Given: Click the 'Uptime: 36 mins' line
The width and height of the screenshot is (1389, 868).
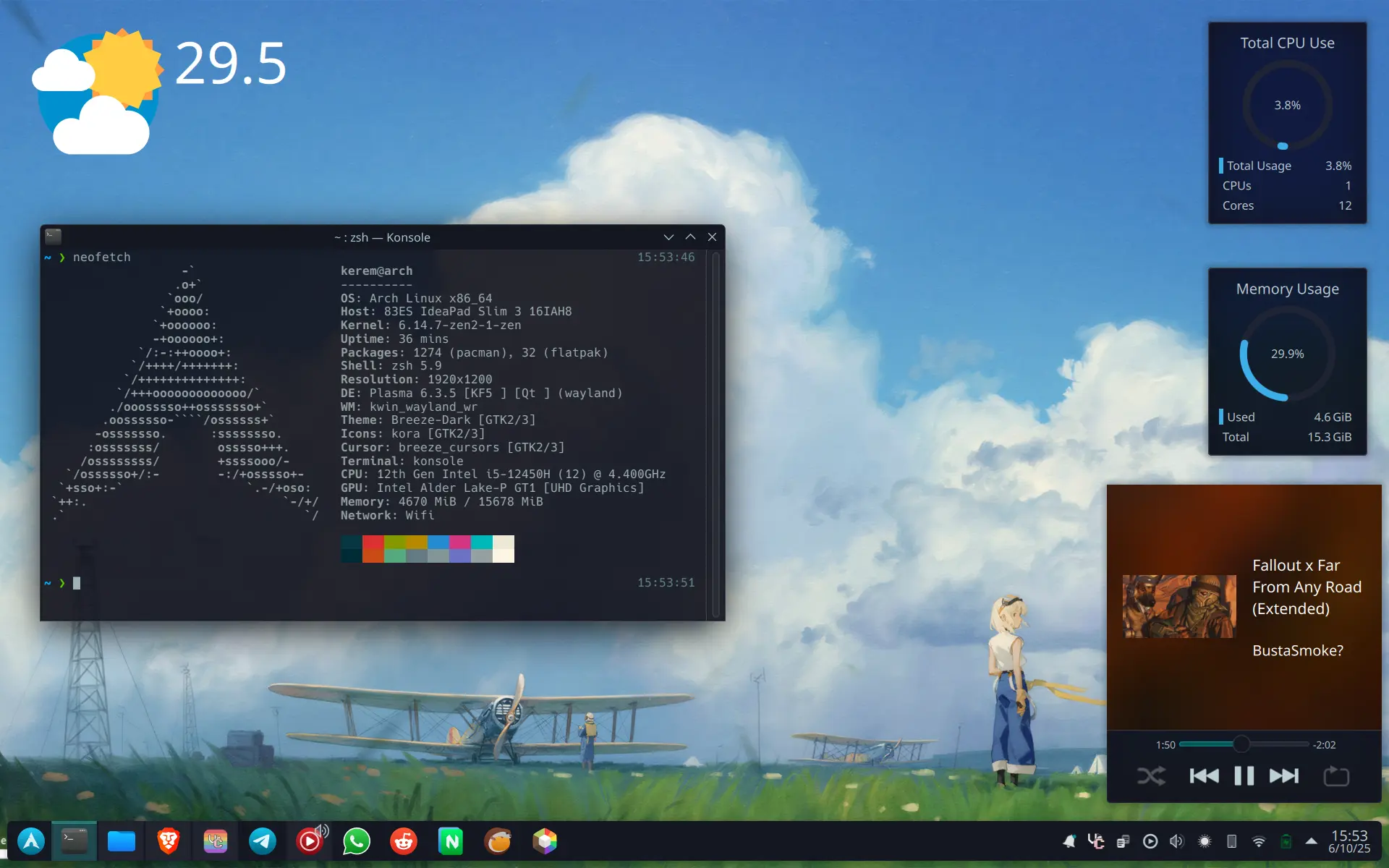Looking at the screenshot, I should (x=395, y=339).
